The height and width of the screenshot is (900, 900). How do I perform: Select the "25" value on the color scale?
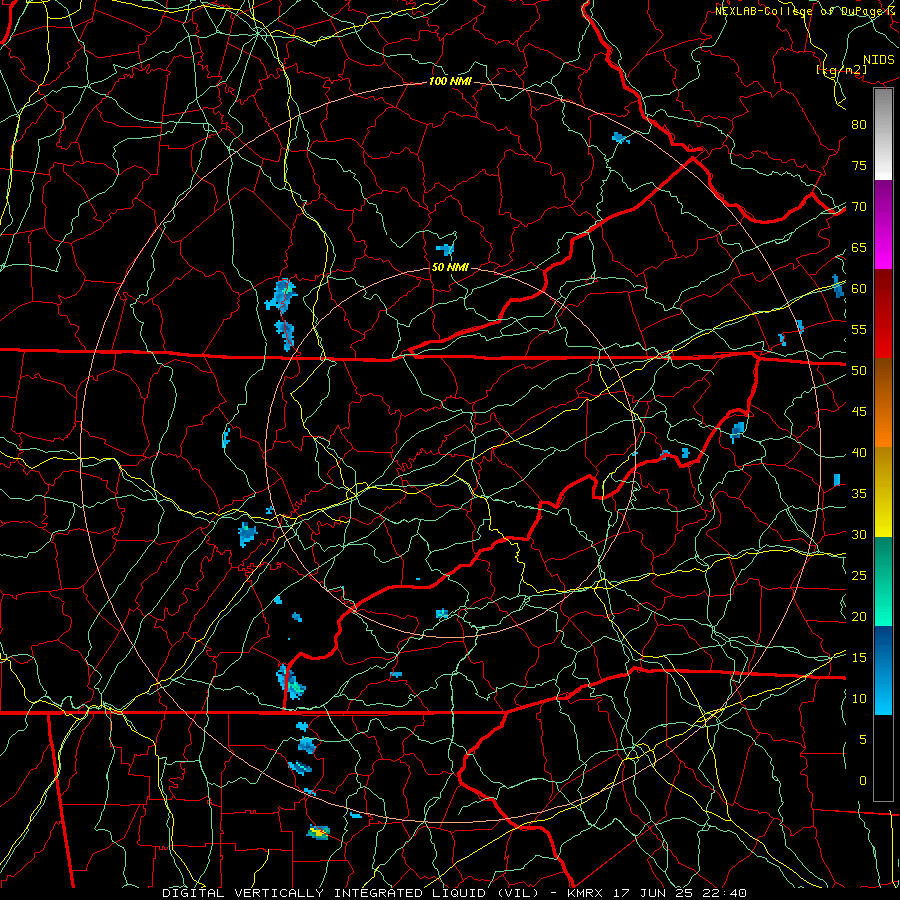point(859,576)
